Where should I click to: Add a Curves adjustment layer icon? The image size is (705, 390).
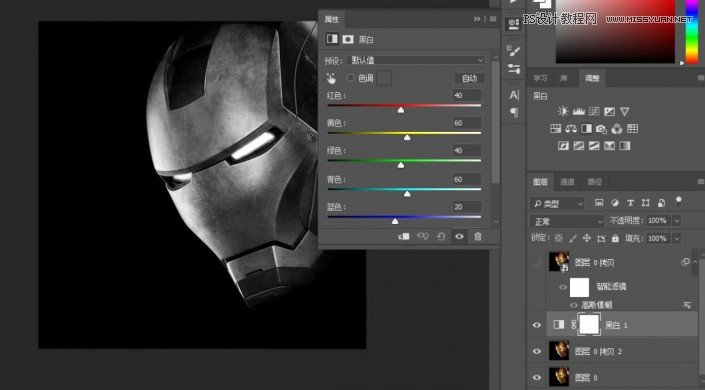pos(594,111)
